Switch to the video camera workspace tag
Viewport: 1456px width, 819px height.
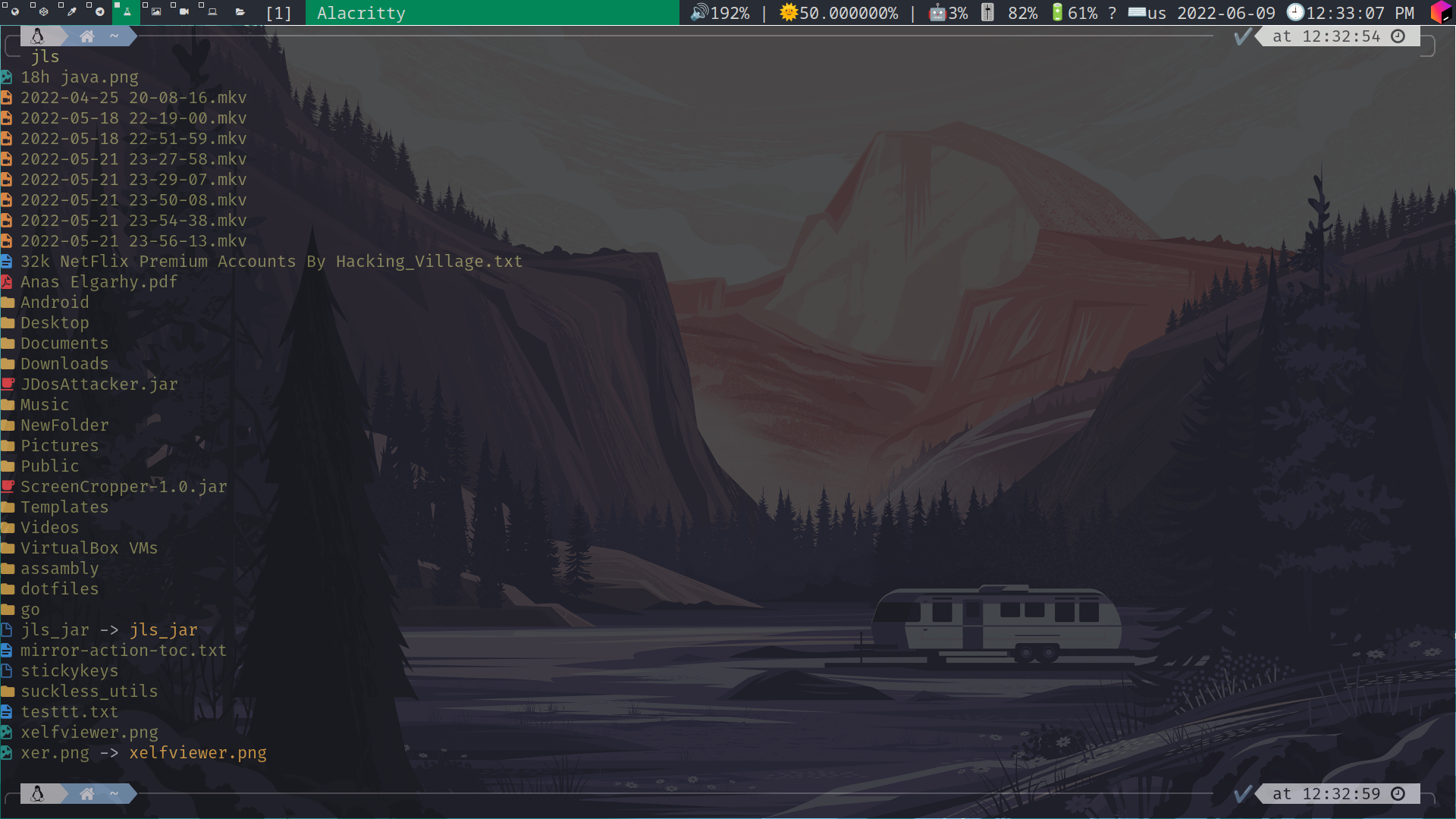coord(184,12)
